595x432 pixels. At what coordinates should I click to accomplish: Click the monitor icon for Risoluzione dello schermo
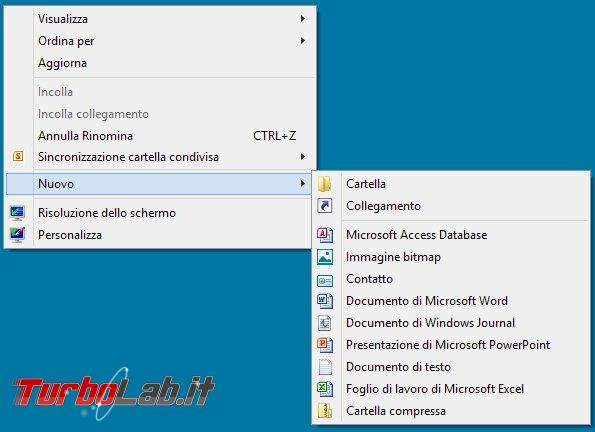tap(17, 213)
